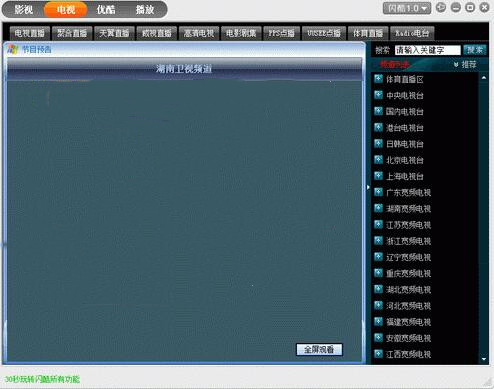Expand the 港台电视台 category
Viewport: 494px width, 389px height.
(x=405, y=128)
